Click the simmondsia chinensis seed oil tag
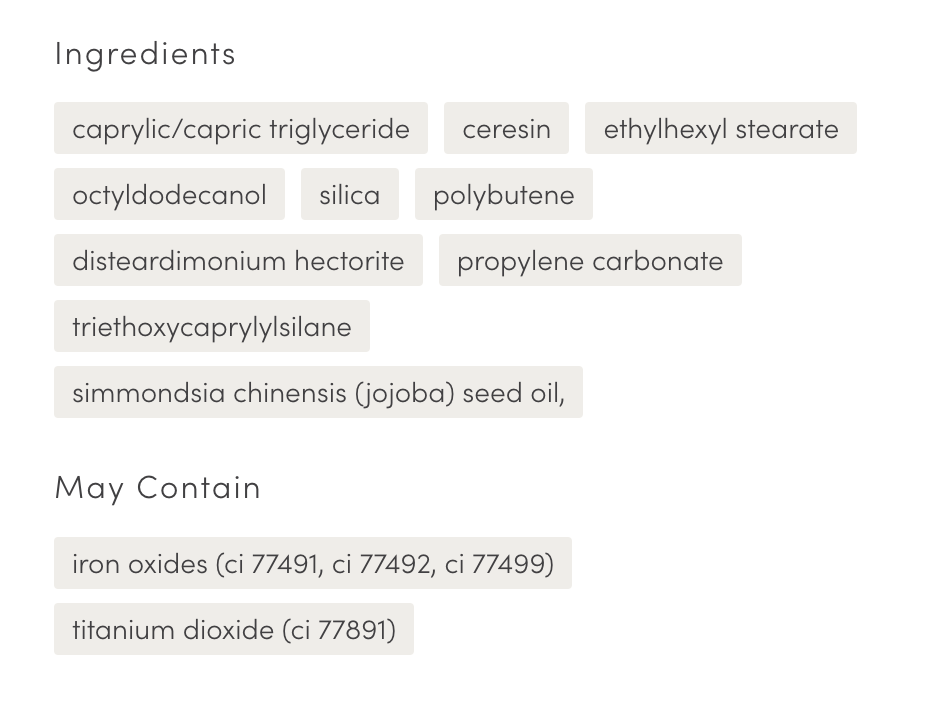The image size is (942, 710). pyautogui.click(x=318, y=392)
